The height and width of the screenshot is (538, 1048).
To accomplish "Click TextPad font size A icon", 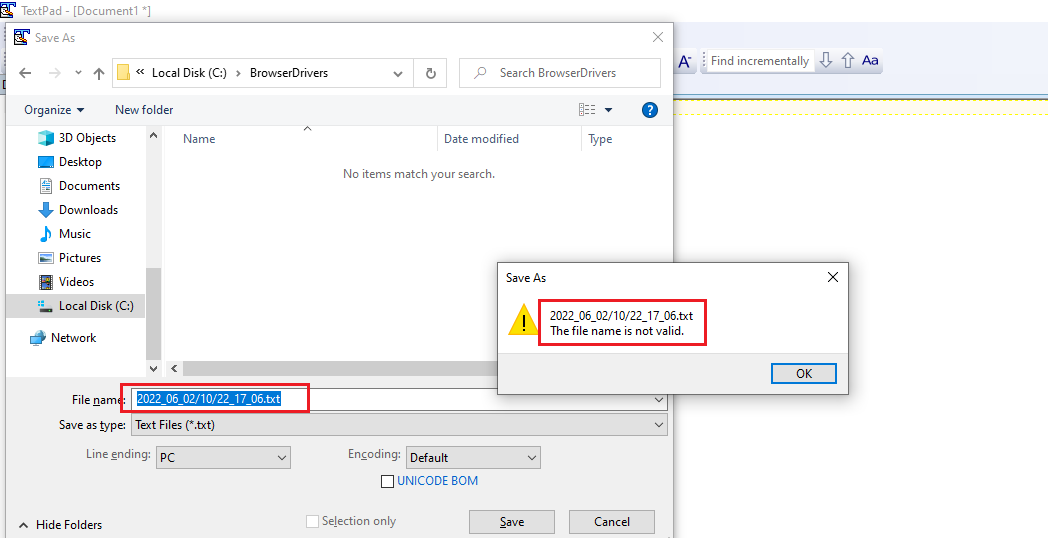I will pyautogui.click(x=685, y=61).
